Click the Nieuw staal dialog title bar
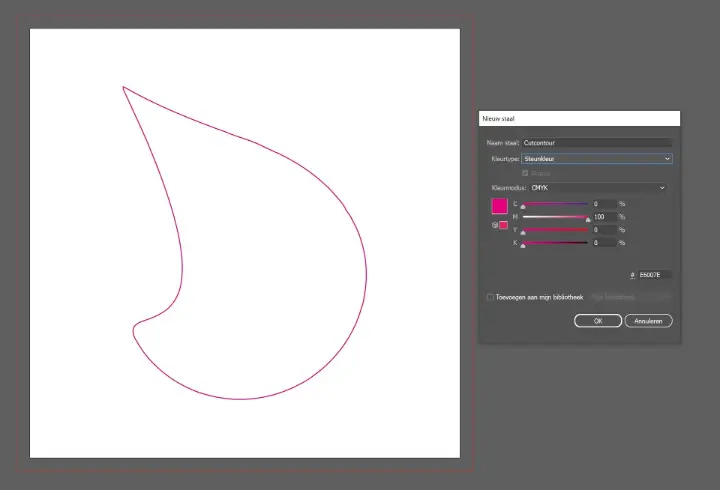 pyautogui.click(x=579, y=118)
